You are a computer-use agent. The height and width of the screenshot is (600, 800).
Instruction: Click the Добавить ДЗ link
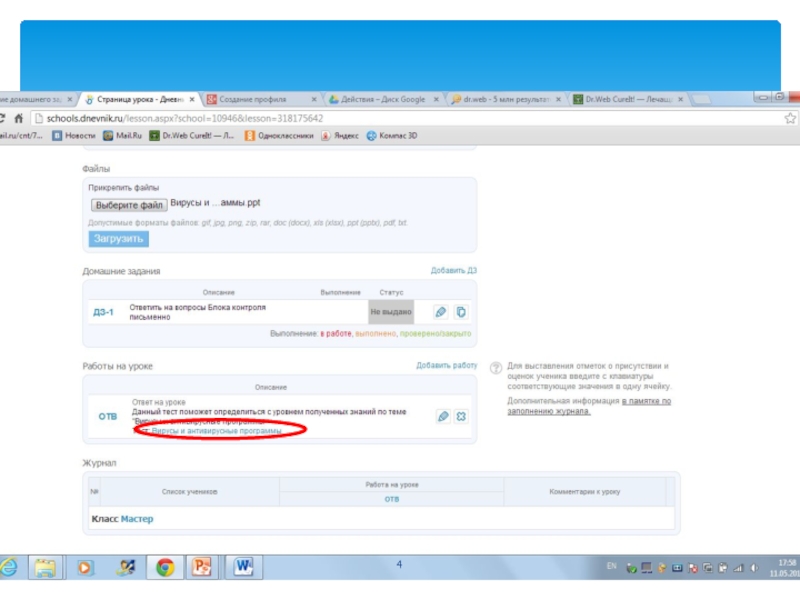[453, 271]
